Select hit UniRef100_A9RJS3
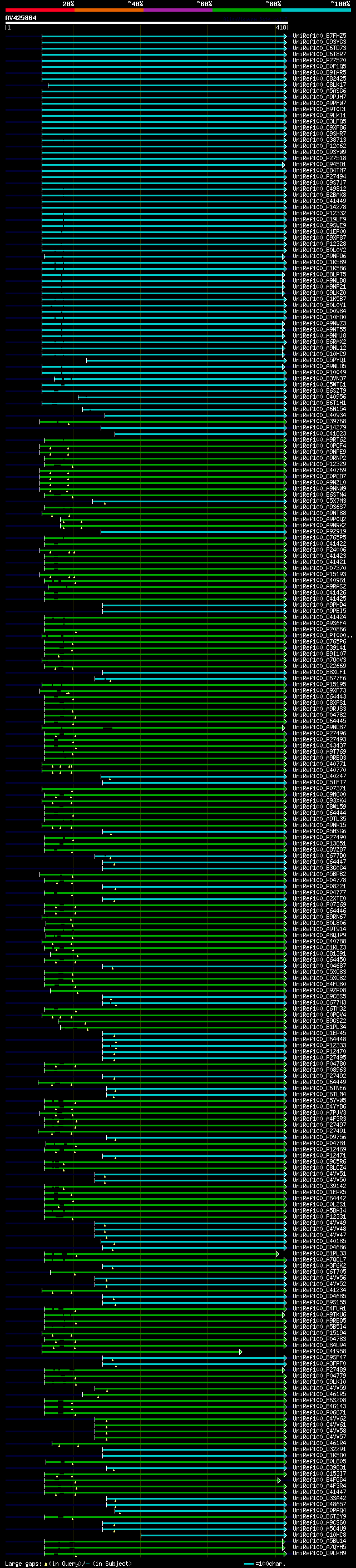Viewport: 356px width, 1568px height. point(319,709)
